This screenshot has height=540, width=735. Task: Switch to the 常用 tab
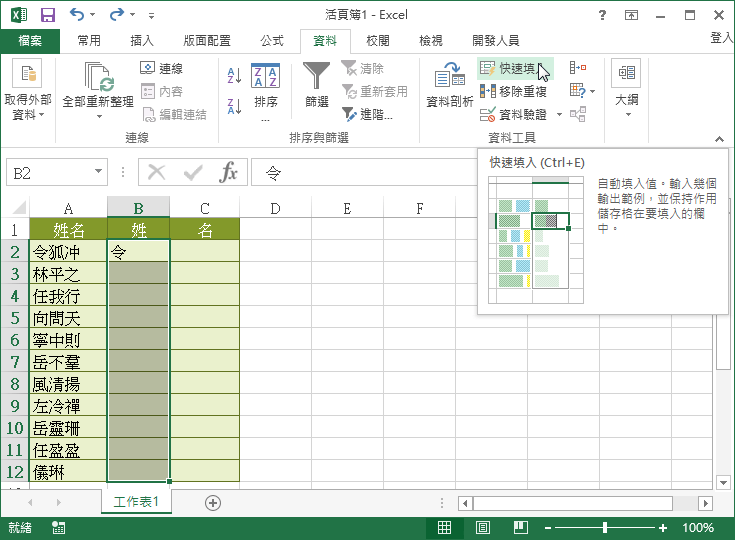(89, 41)
